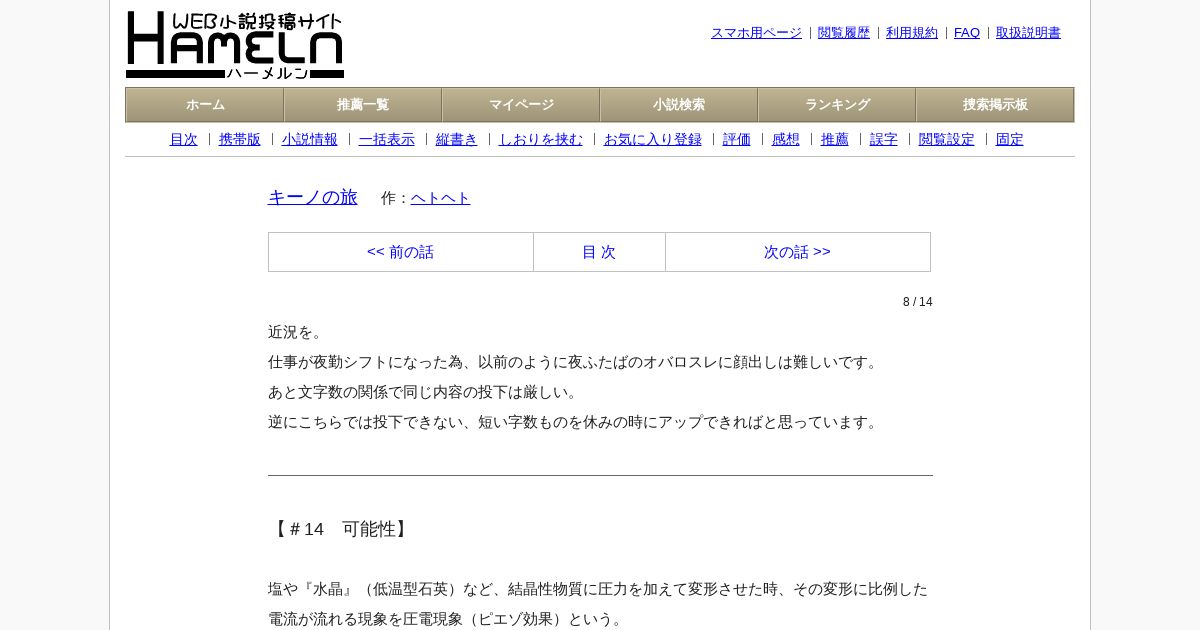Go to the previous chapter << 前の話
The height and width of the screenshot is (630, 1200).
pyautogui.click(x=401, y=252)
